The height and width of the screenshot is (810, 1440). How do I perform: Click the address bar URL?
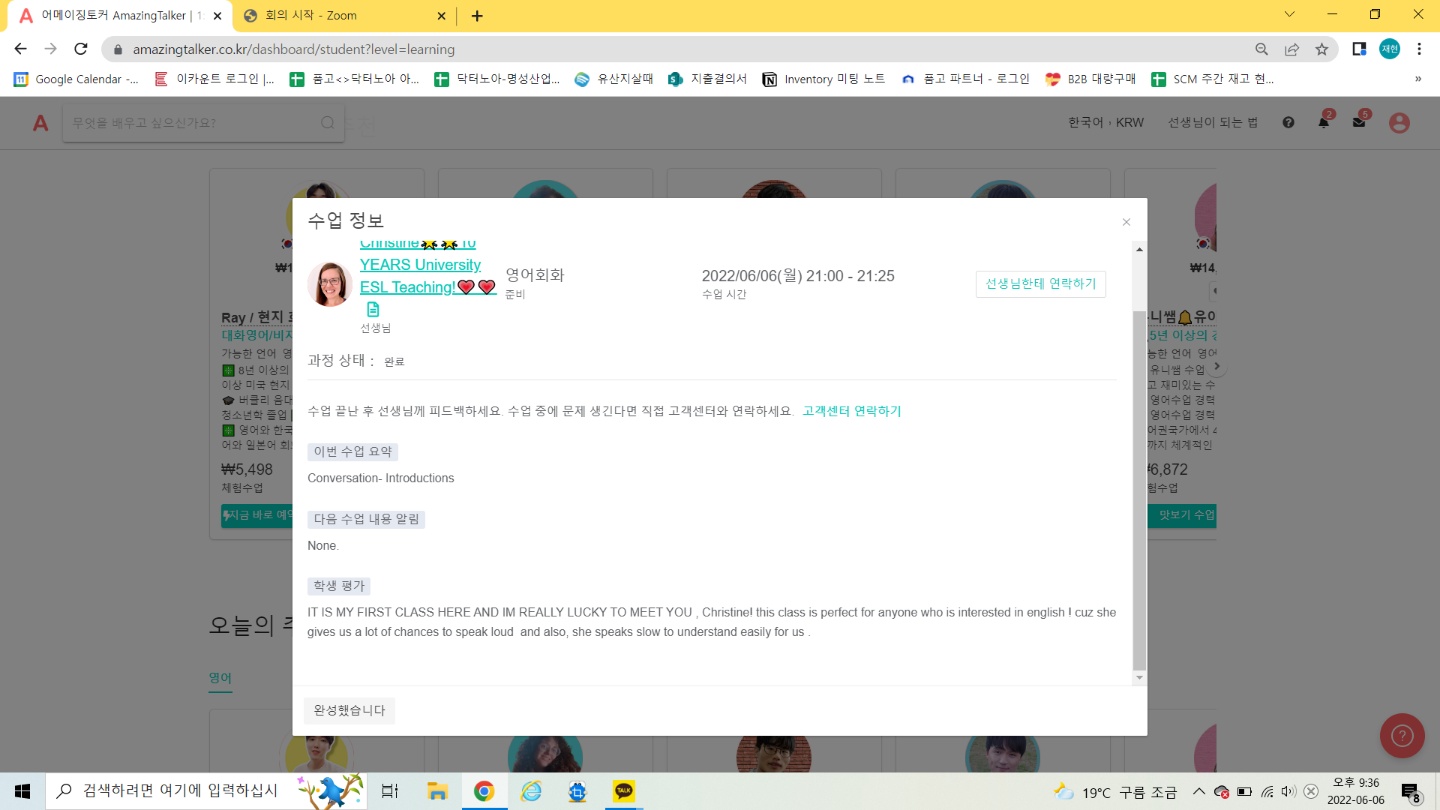(293, 49)
